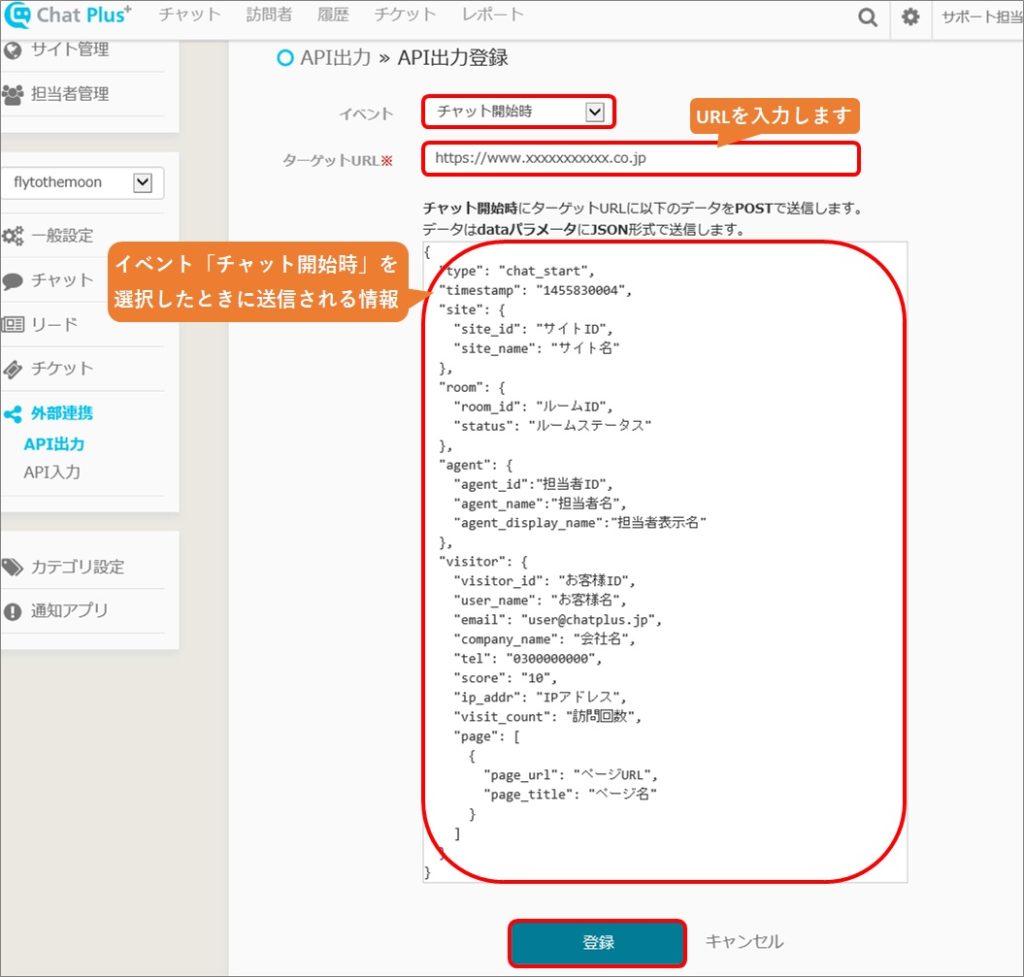The height and width of the screenshot is (977, 1024).
Task: Click the "type": "chat_start" line
Action: pyautogui.click(x=517, y=271)
